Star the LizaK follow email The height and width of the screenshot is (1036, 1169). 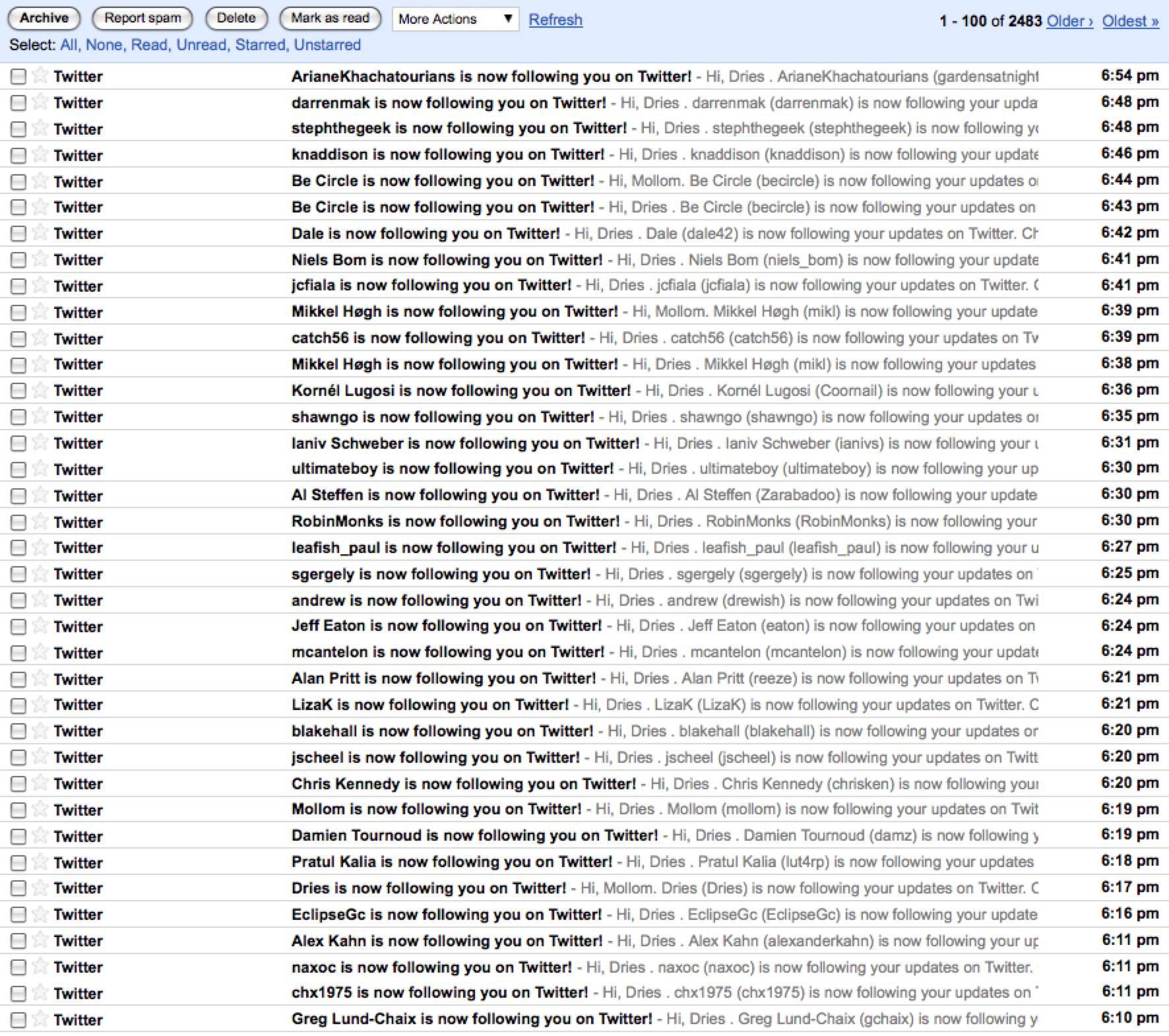(x=40, y=703)
